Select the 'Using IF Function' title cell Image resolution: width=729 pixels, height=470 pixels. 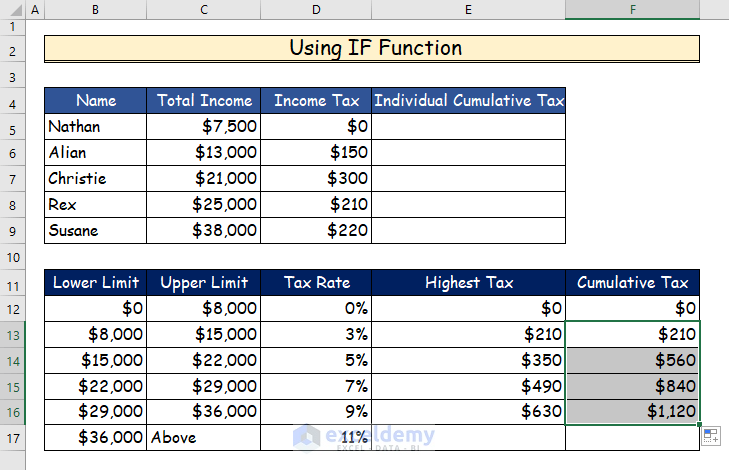pyautogui.click(x=372, y=48)
